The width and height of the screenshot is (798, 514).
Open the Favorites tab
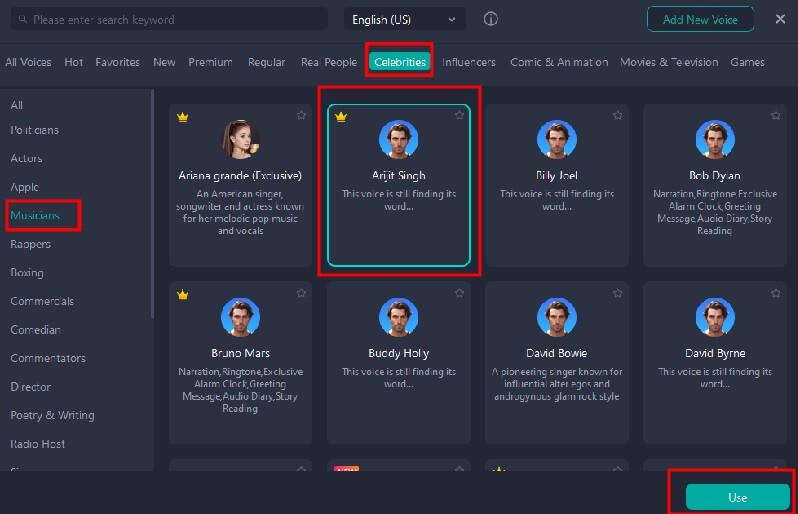tap(118, 62)
